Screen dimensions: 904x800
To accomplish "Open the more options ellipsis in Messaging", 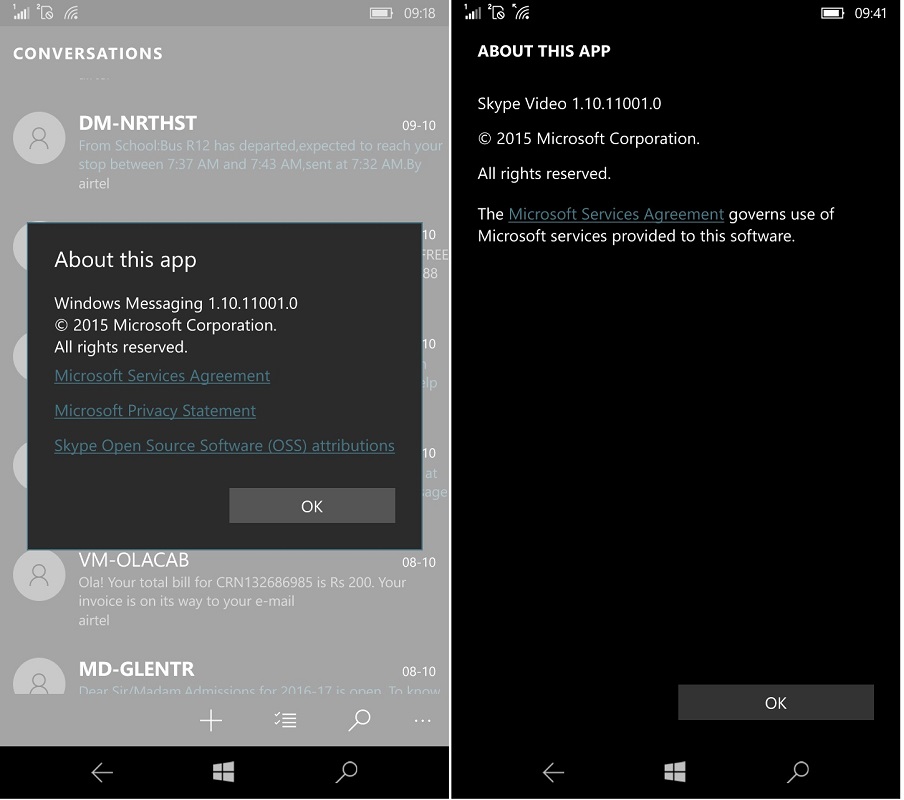I will [x=423, y=720].
